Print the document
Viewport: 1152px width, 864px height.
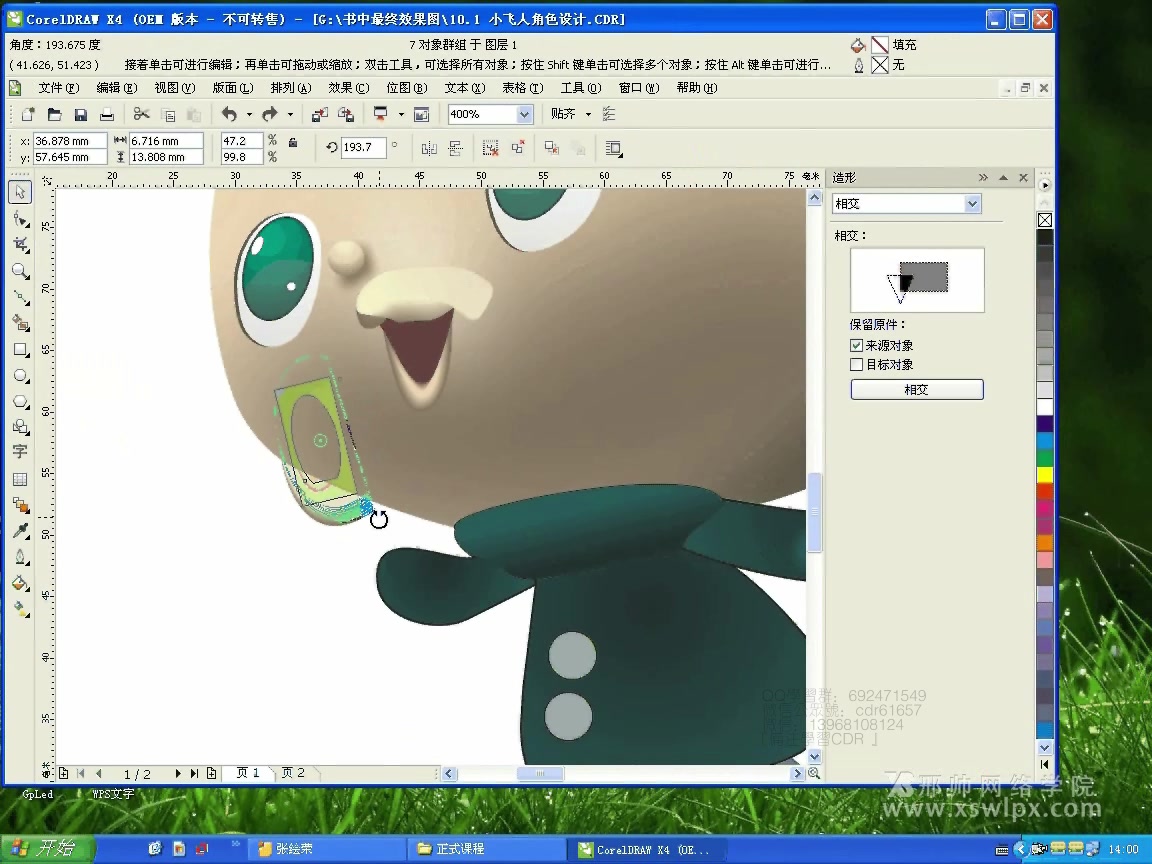point(107,114)
